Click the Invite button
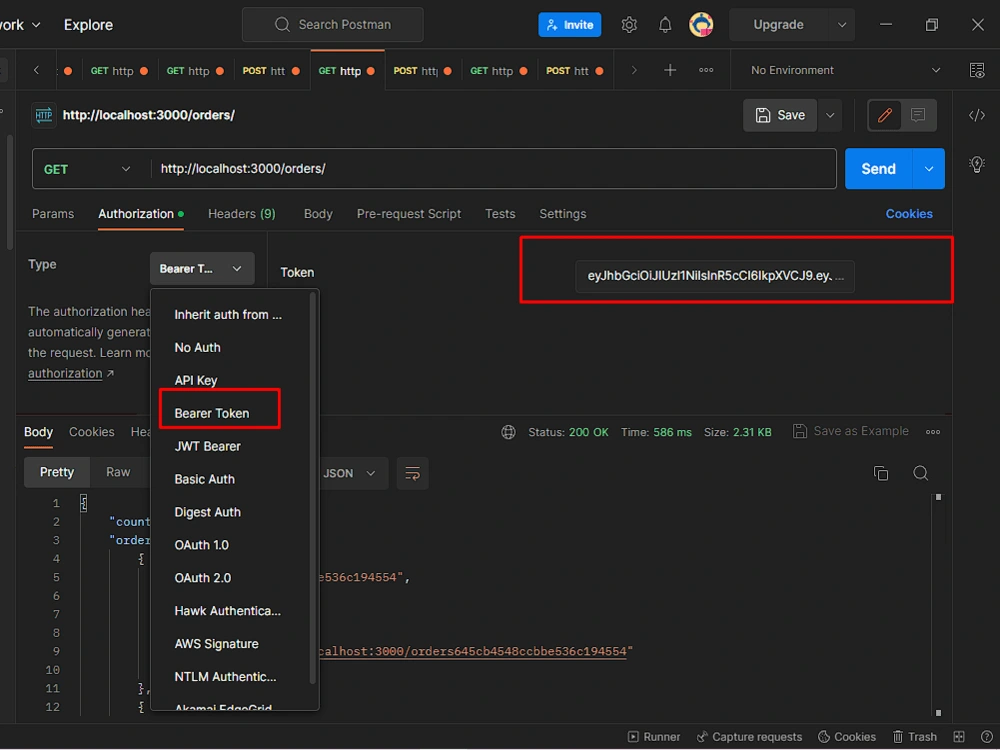Screen dimensions: 1000x750 pos(570,25)
